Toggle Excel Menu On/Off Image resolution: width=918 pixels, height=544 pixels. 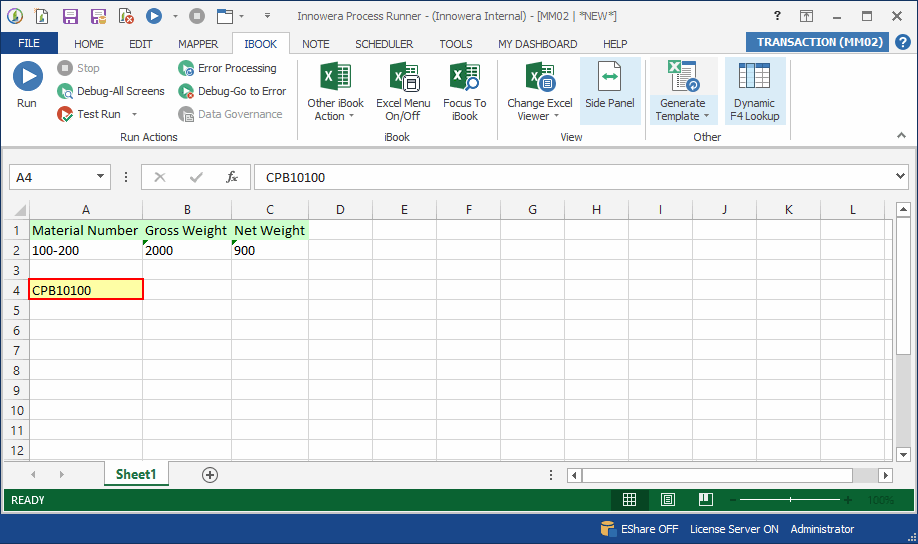403,91
